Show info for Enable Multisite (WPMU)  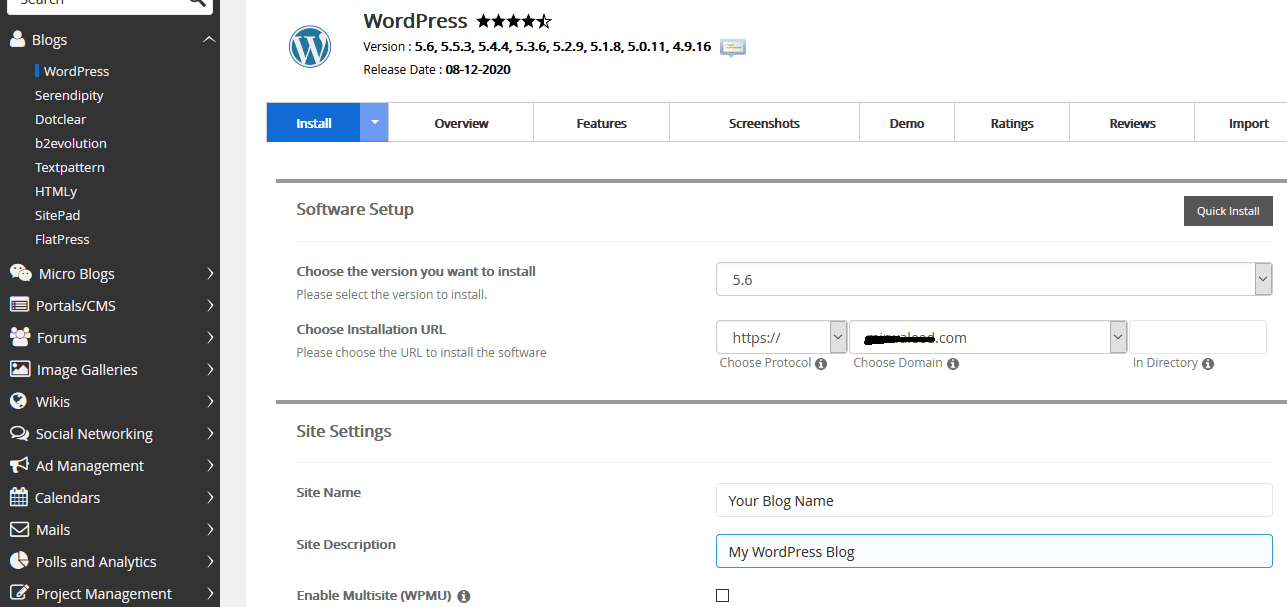(x=464, y=596)
